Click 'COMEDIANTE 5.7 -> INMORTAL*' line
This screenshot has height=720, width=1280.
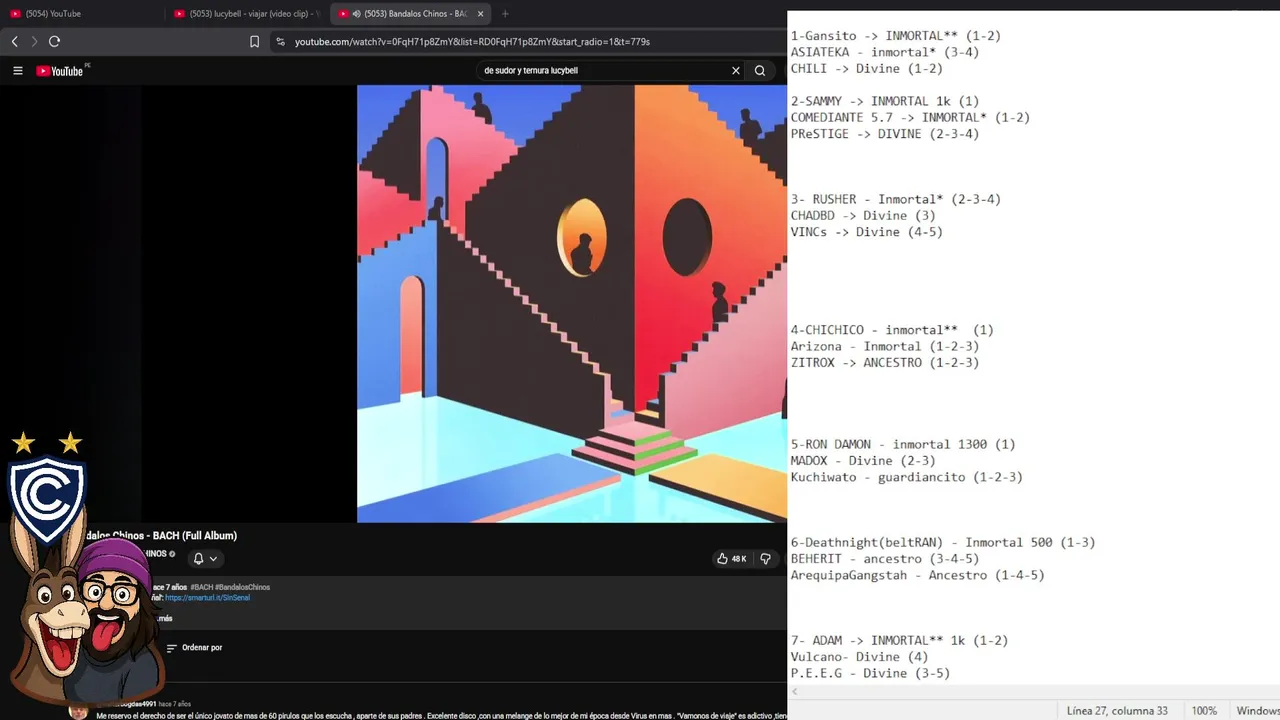[910, 118]
